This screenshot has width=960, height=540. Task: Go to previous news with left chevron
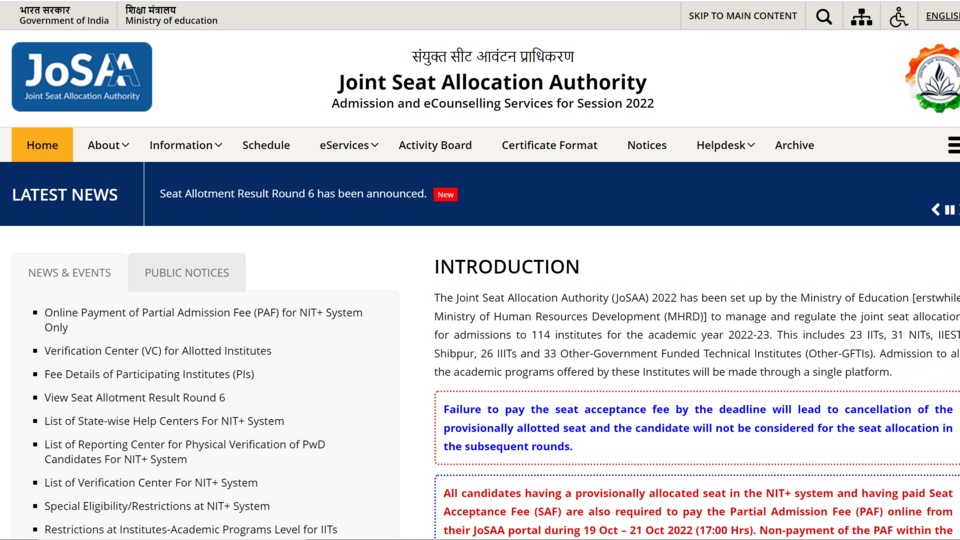click(936, 209)
